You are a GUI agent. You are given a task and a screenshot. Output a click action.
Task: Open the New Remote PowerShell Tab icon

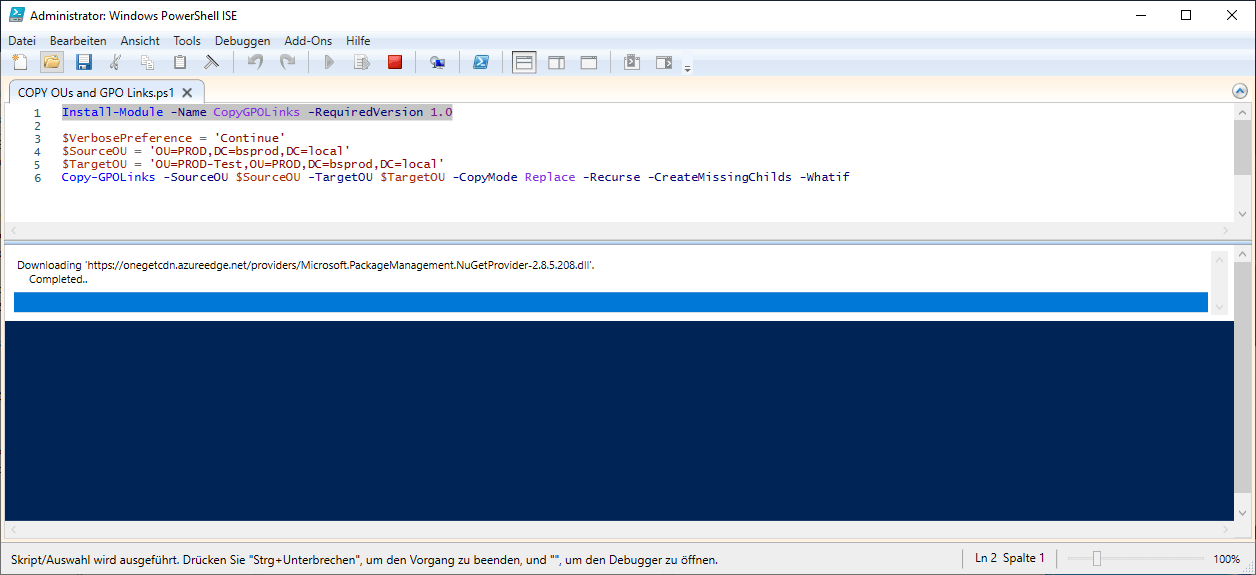point(437,62)
